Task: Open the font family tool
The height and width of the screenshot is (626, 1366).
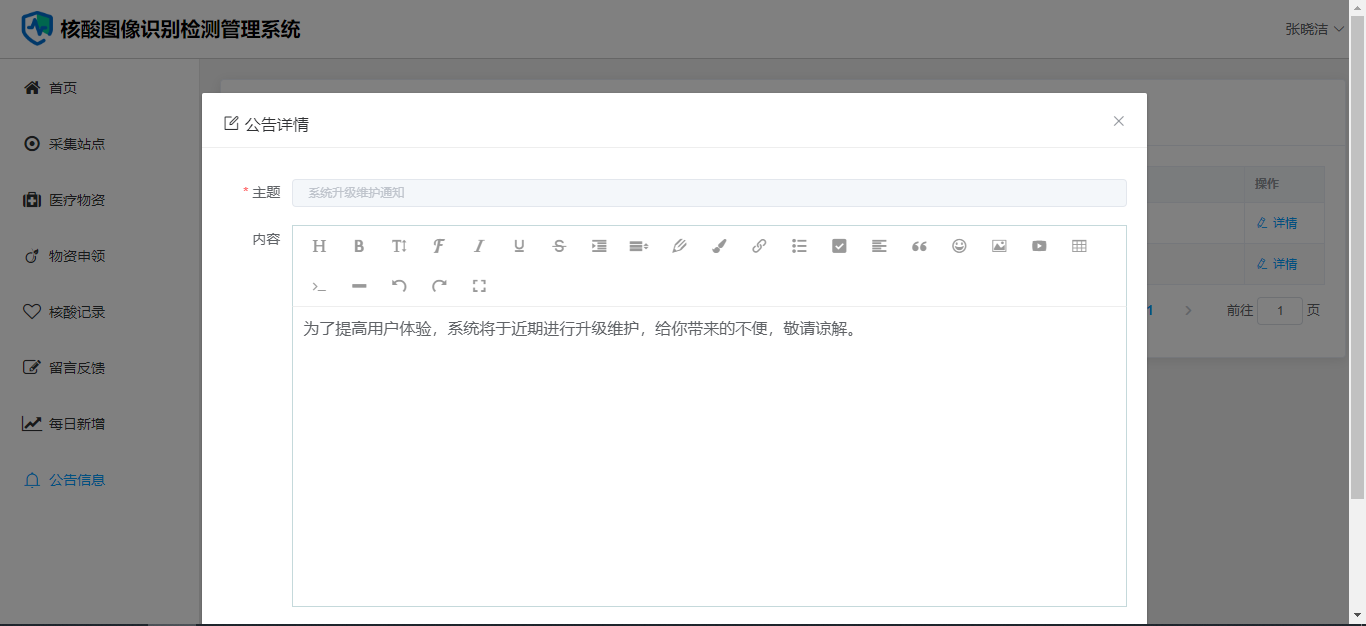Action: tap(439, 246)
